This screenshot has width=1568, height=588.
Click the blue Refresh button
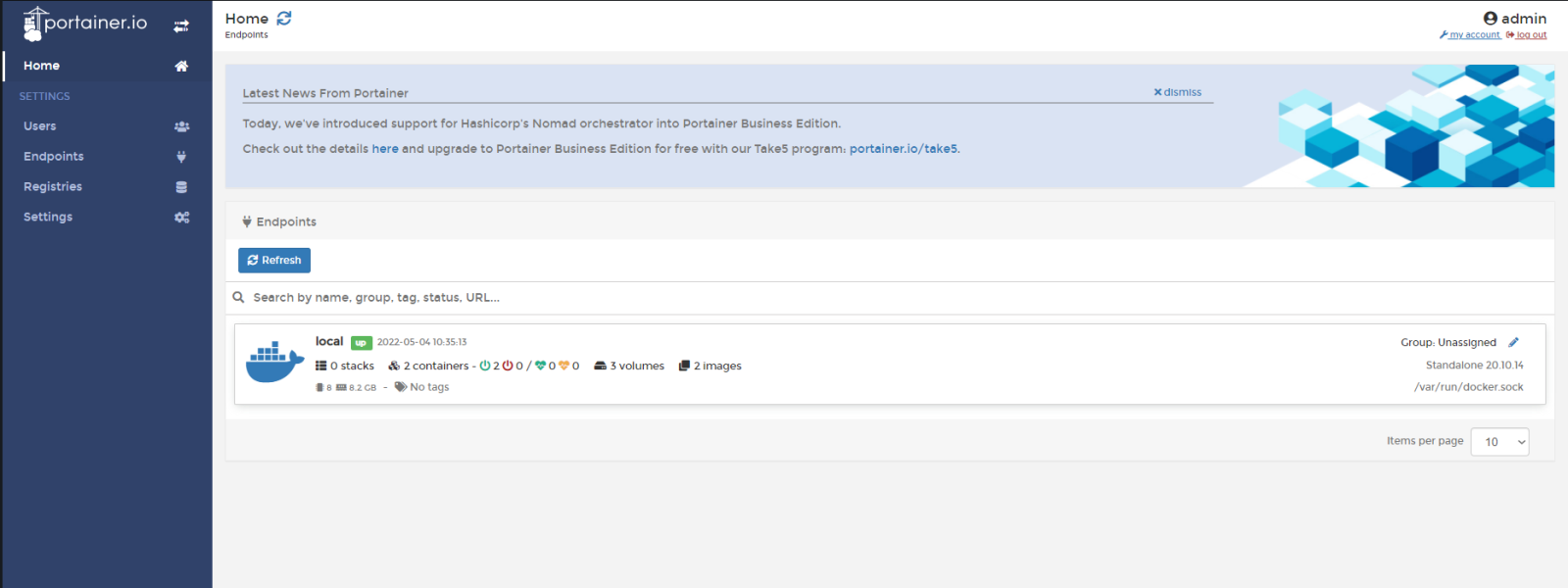274,261
